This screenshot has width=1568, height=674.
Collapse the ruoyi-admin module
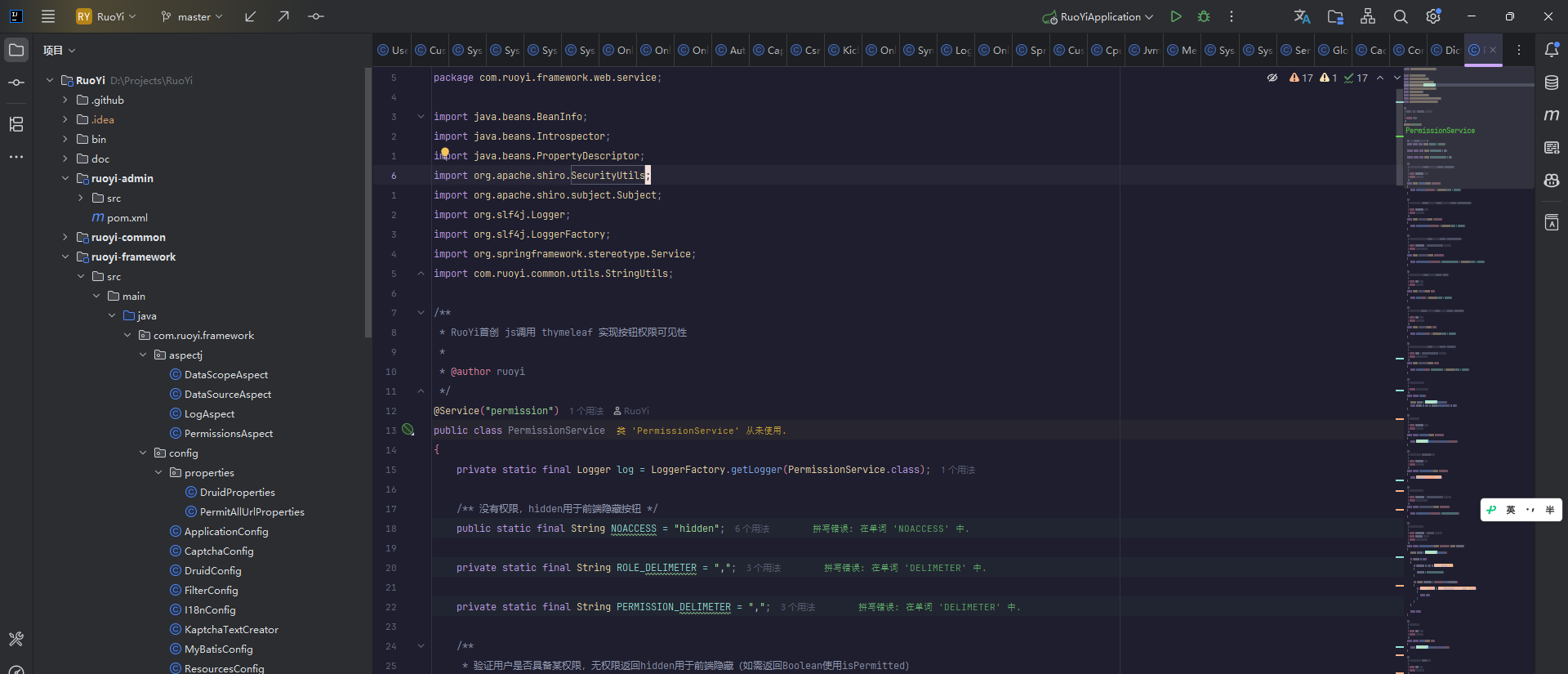[x=65, y=178]
